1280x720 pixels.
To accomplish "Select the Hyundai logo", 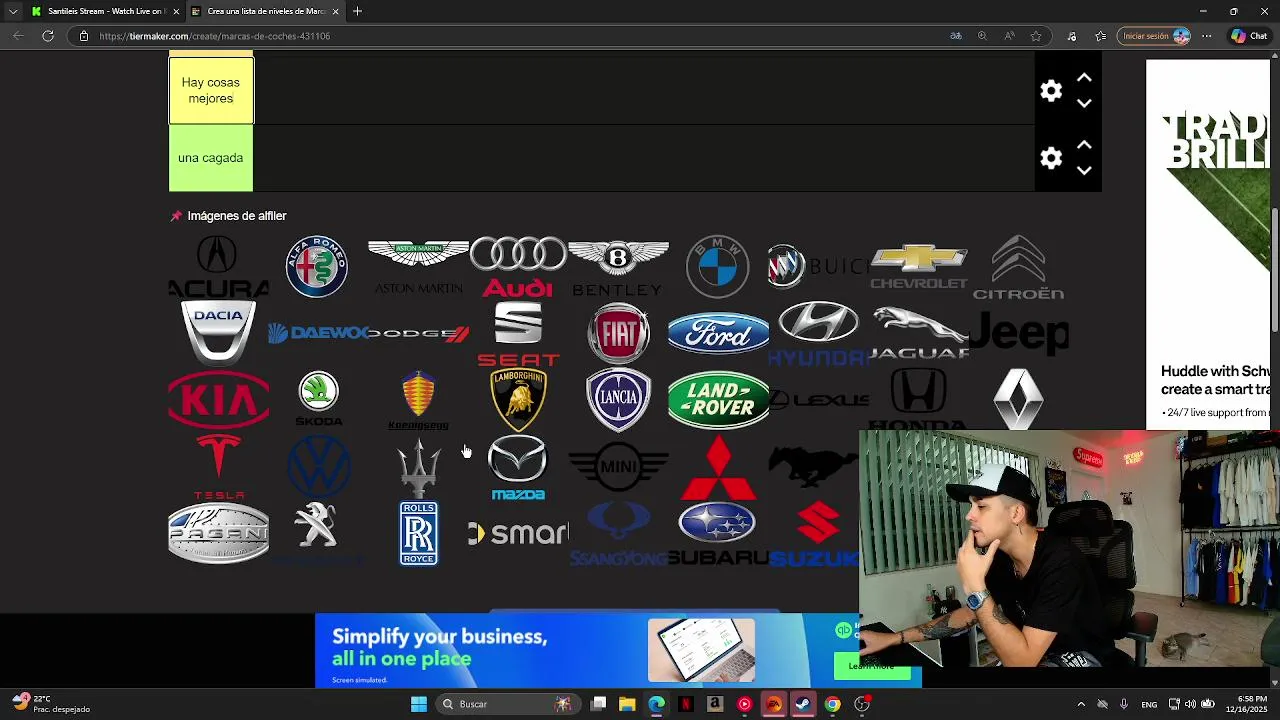I will (818, 333).
